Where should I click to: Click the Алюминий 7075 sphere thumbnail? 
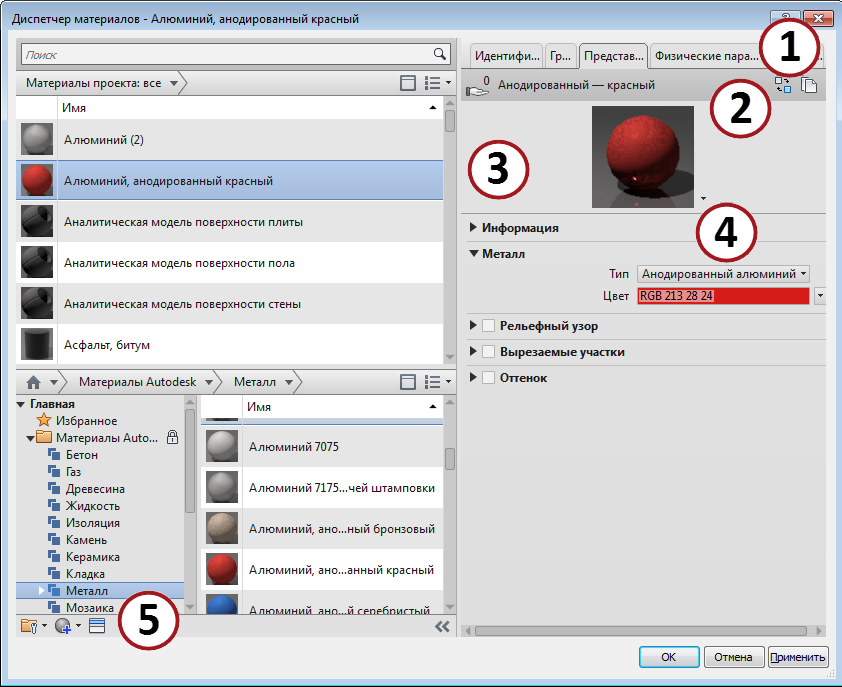point(222,446)
